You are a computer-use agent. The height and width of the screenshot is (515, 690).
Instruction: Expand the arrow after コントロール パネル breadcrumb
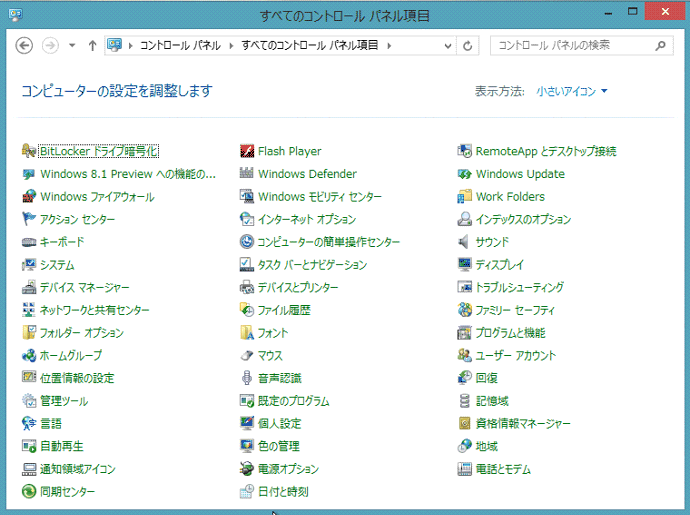231,45
